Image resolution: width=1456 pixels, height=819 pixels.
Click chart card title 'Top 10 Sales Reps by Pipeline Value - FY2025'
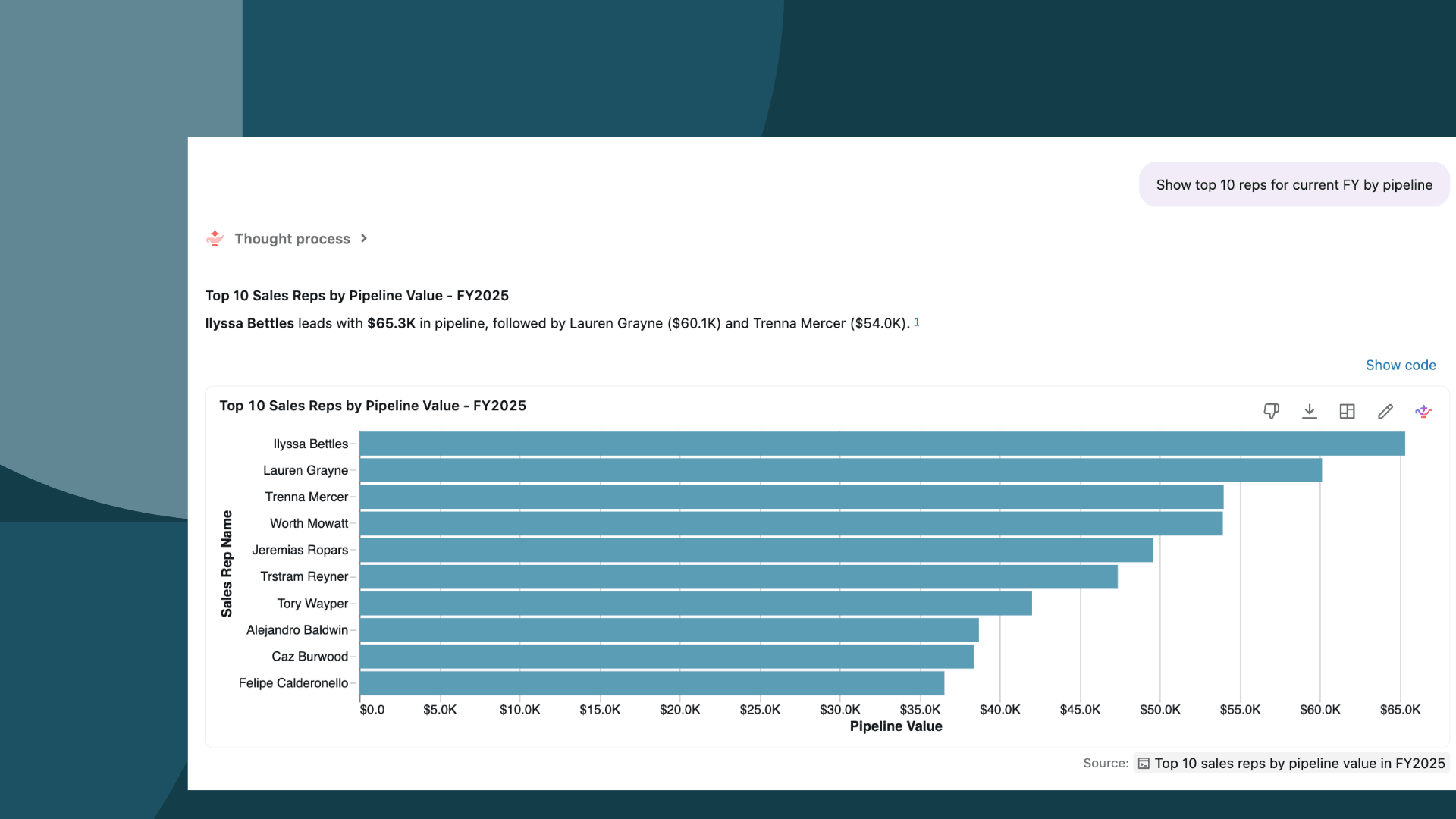click(x=372, y=406)
